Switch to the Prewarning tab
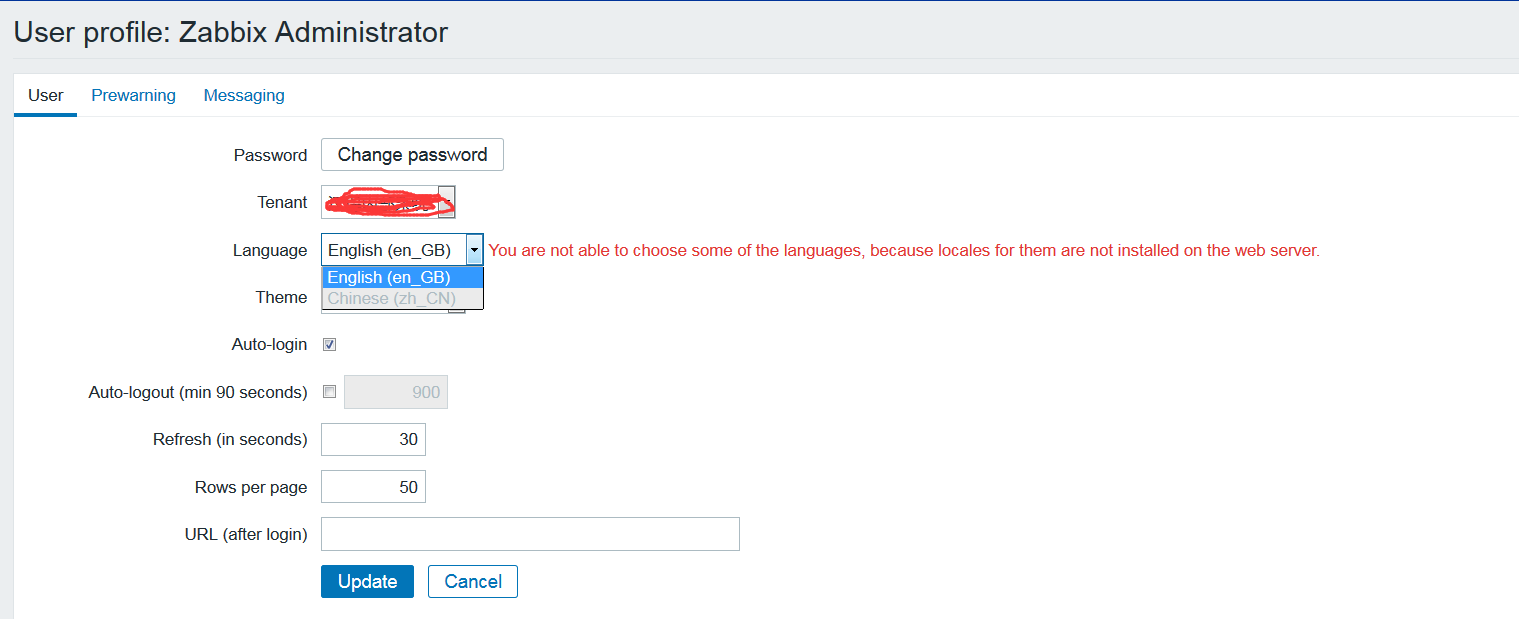This screenshot has width=1519, height=619. pos(133,96)
